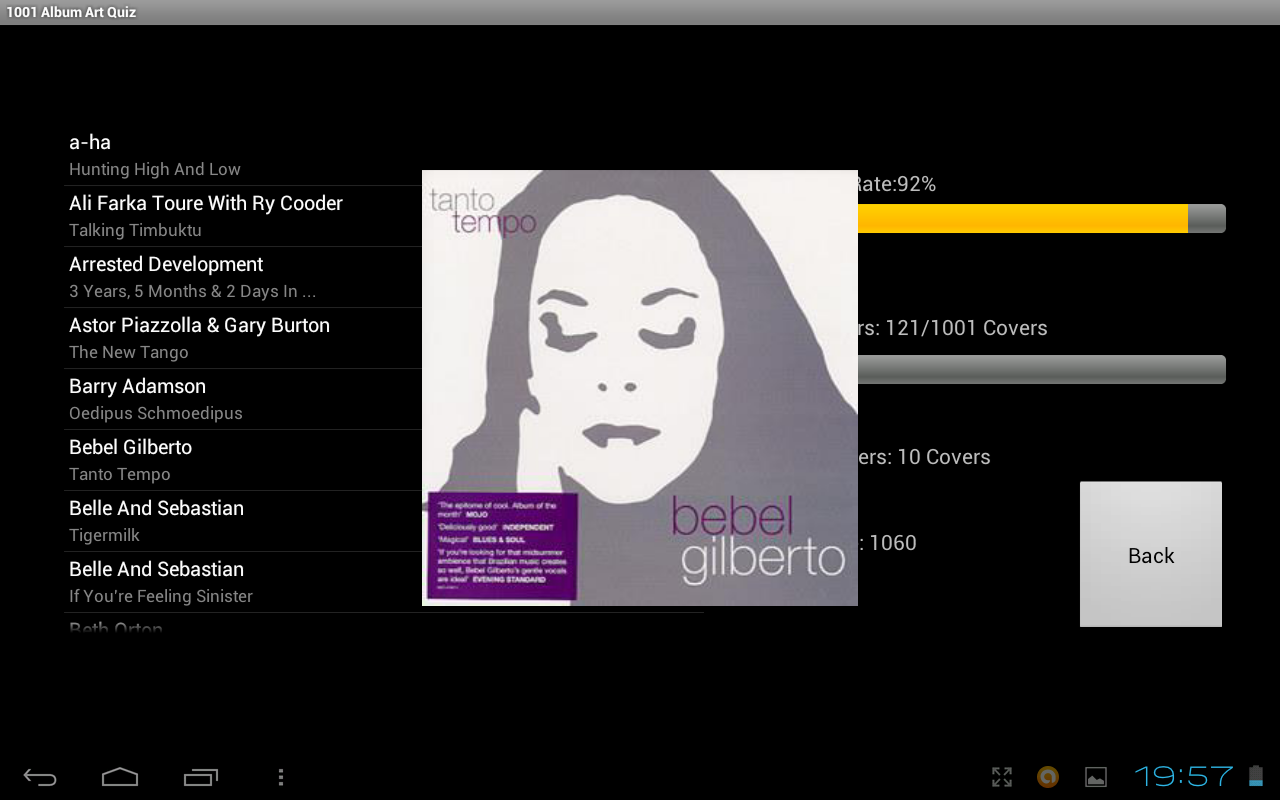Click the gray covers progress bar
Viewport: 1280px width, 800px height.
click(x=1041, y=369)
